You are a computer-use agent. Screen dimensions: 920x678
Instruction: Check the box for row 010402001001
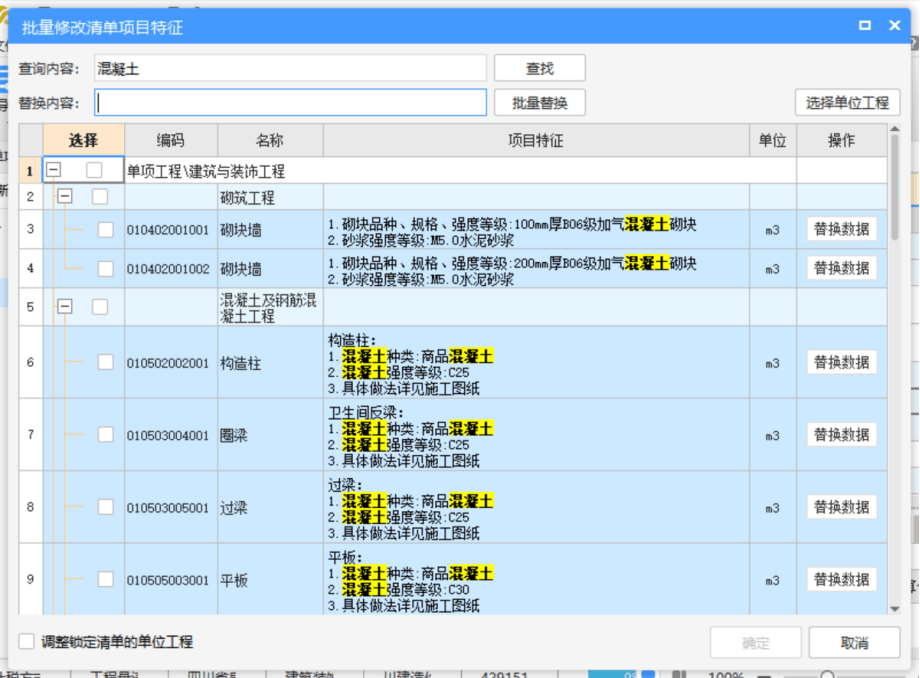click(105, 230)
